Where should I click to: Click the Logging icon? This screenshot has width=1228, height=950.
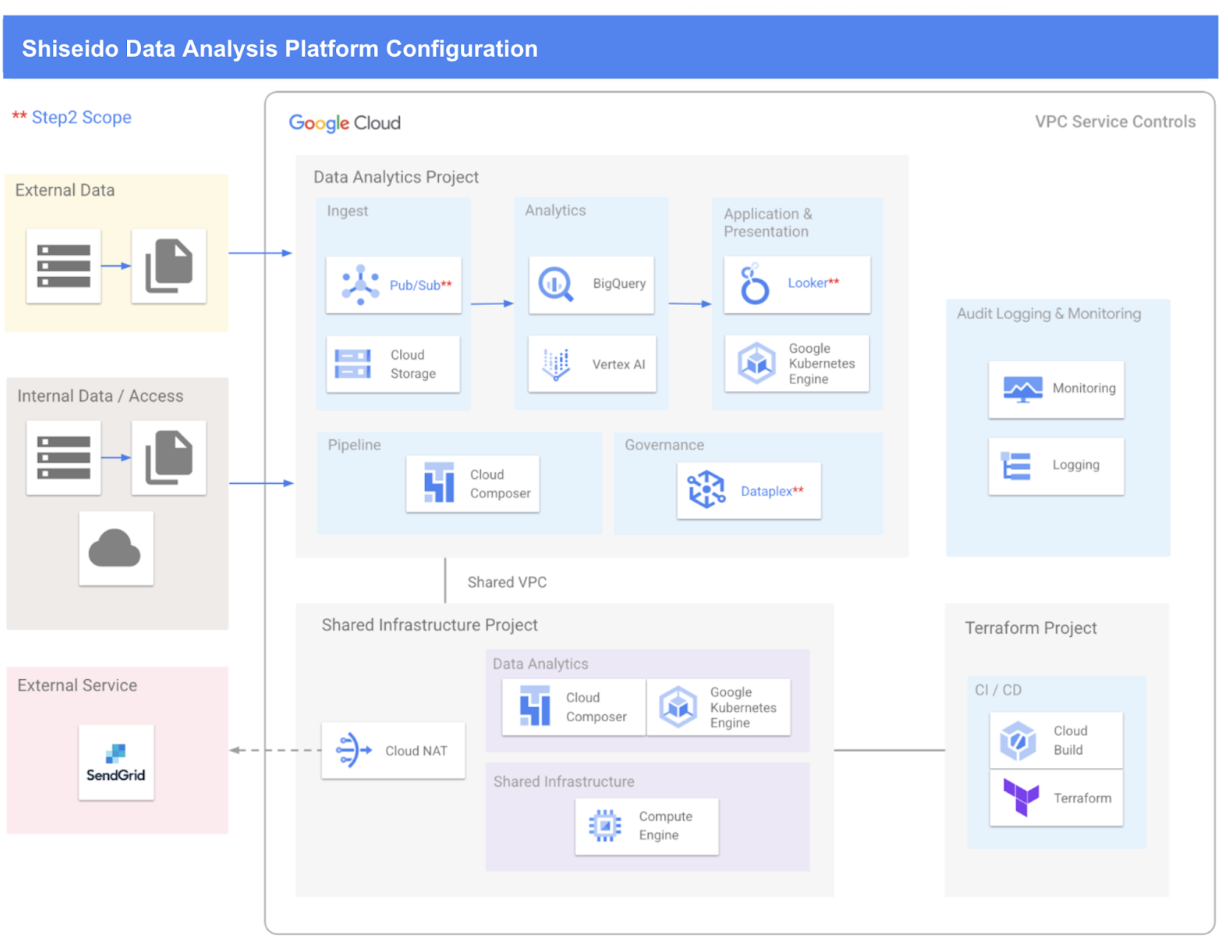(x=1016, y=466)
